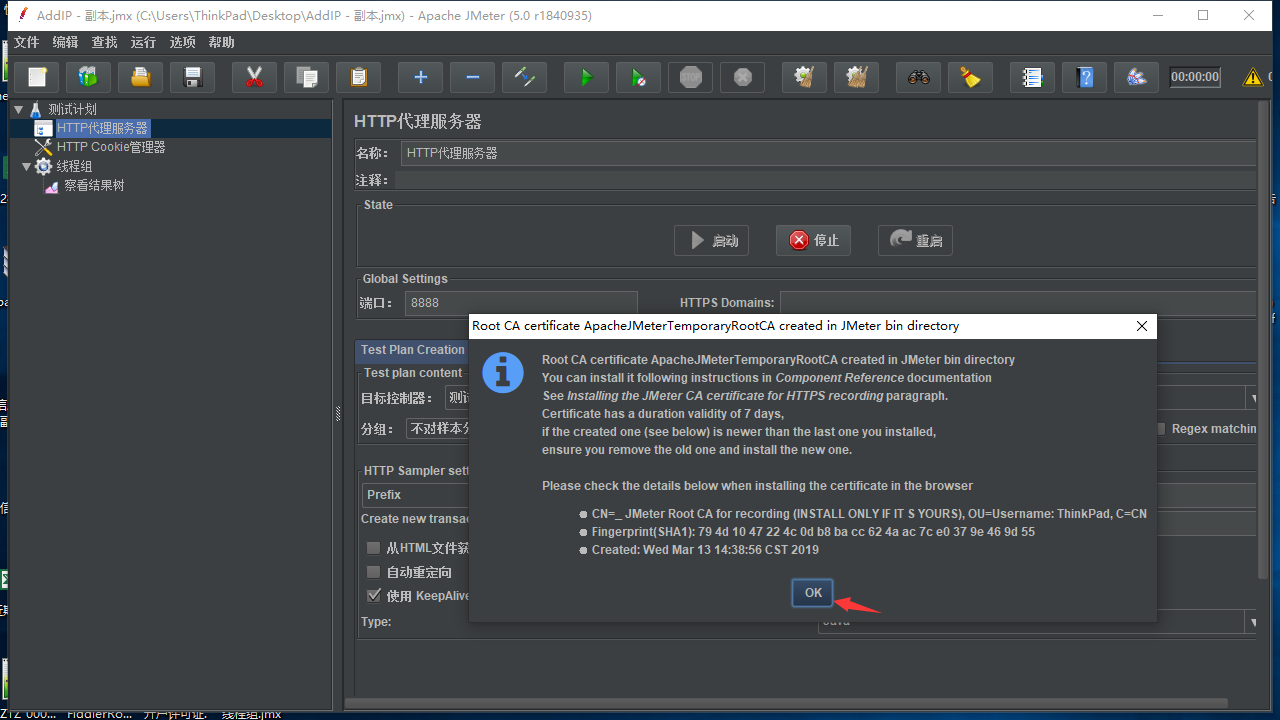Copy the selected node using copy icon

[x=306, y=77]
